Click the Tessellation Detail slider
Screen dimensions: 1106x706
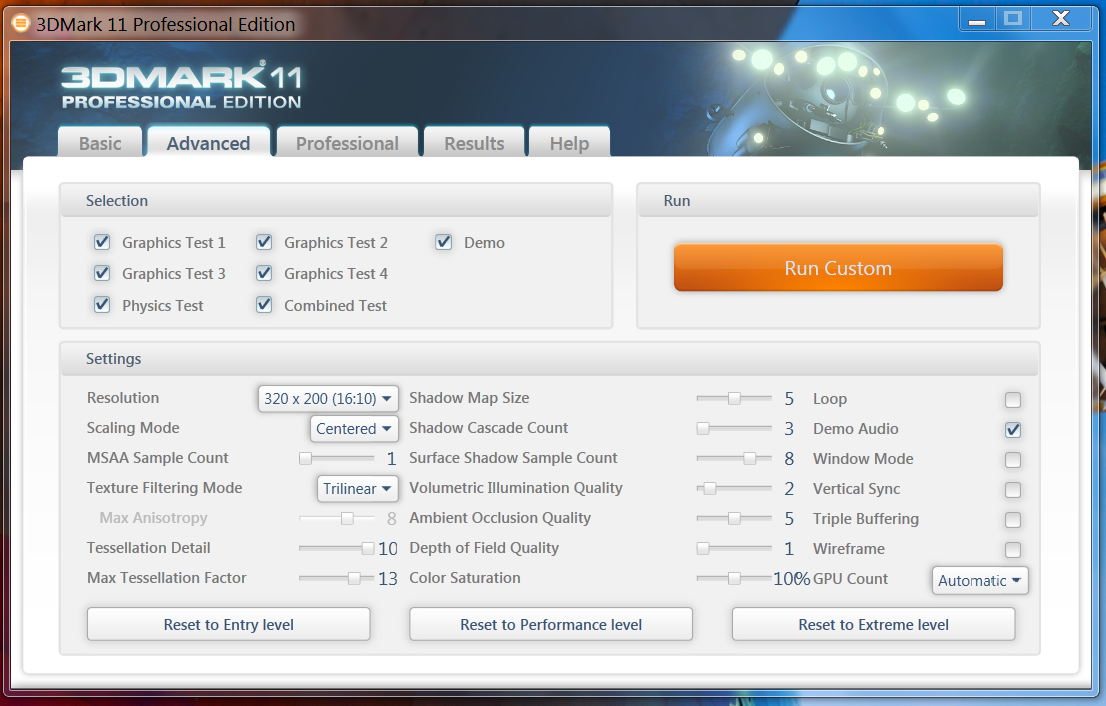(336, 548)
